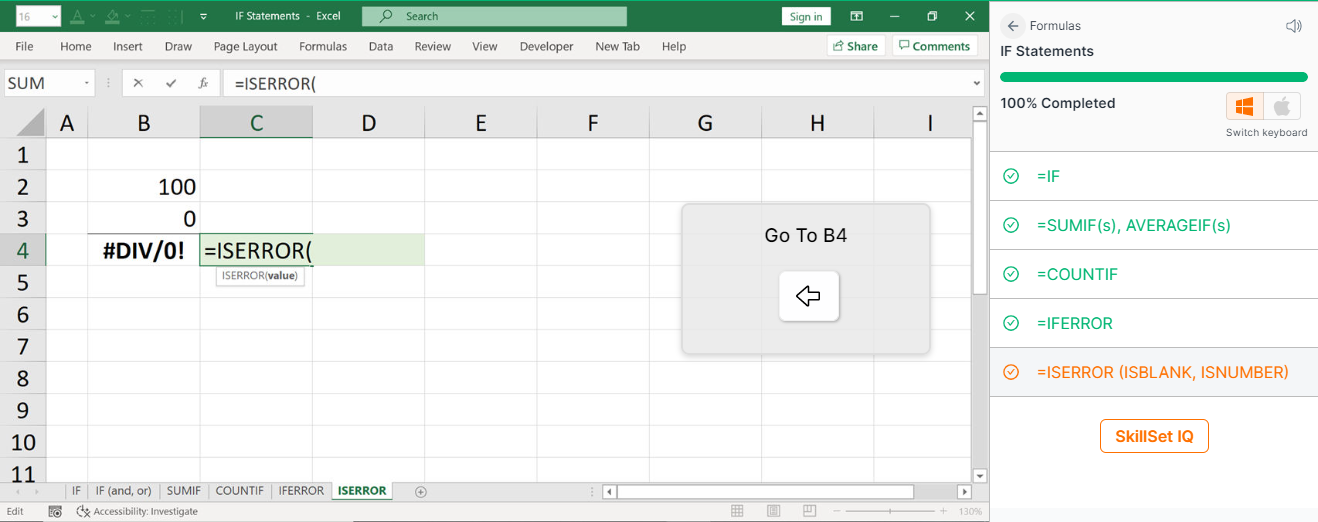
Task: Click the zoom slider in the status bar
Action: (890, 511)
